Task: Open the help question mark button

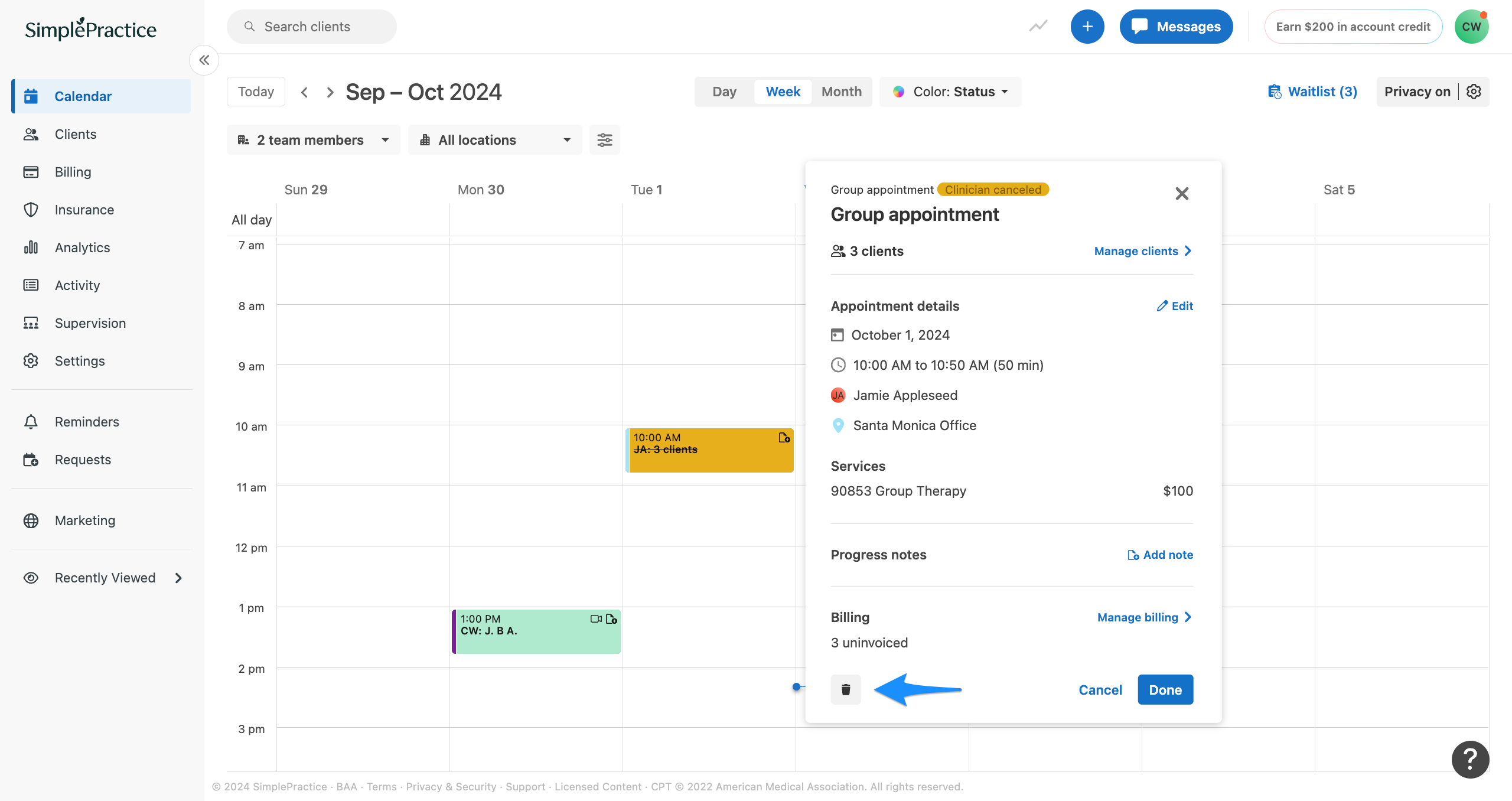Action: [1471, 760]
